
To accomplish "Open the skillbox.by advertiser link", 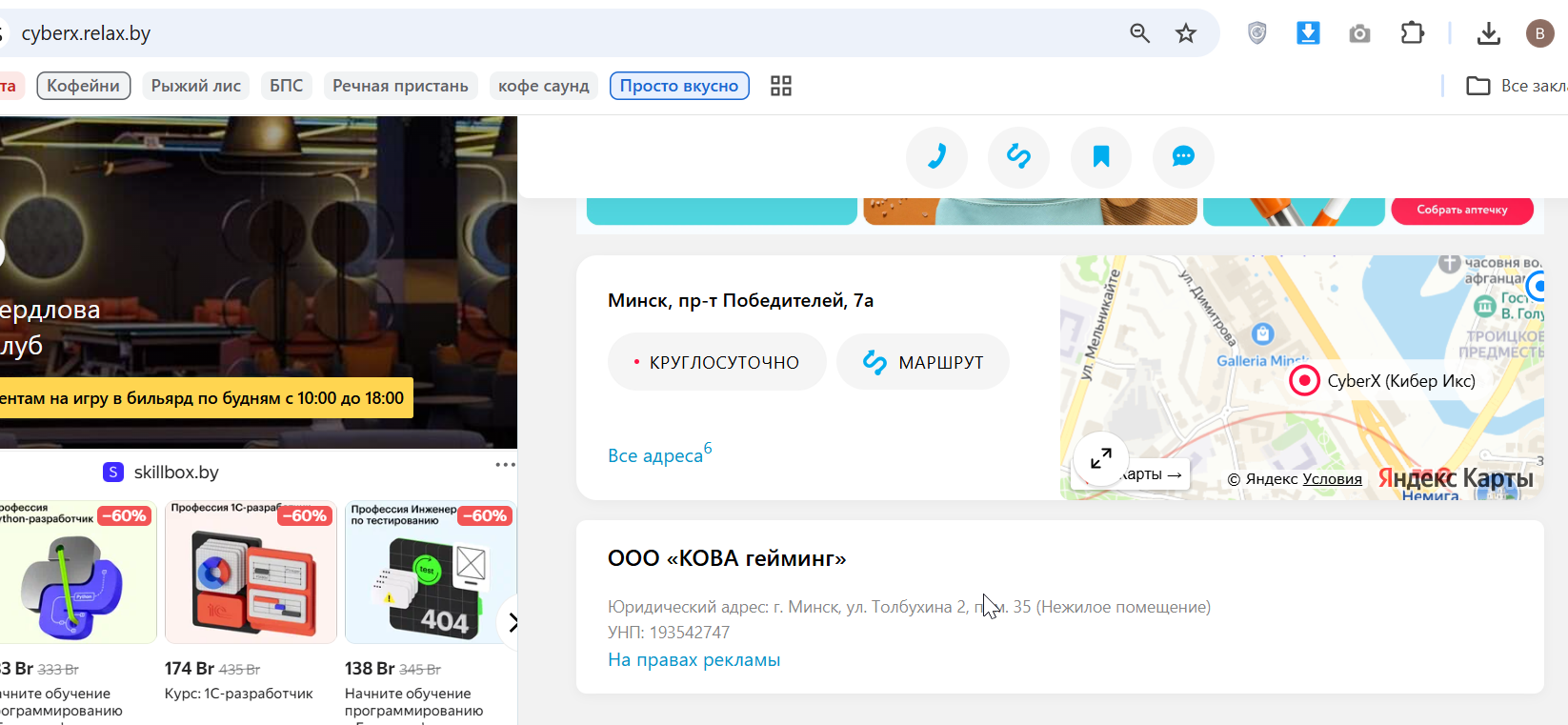I will (176, 472).
